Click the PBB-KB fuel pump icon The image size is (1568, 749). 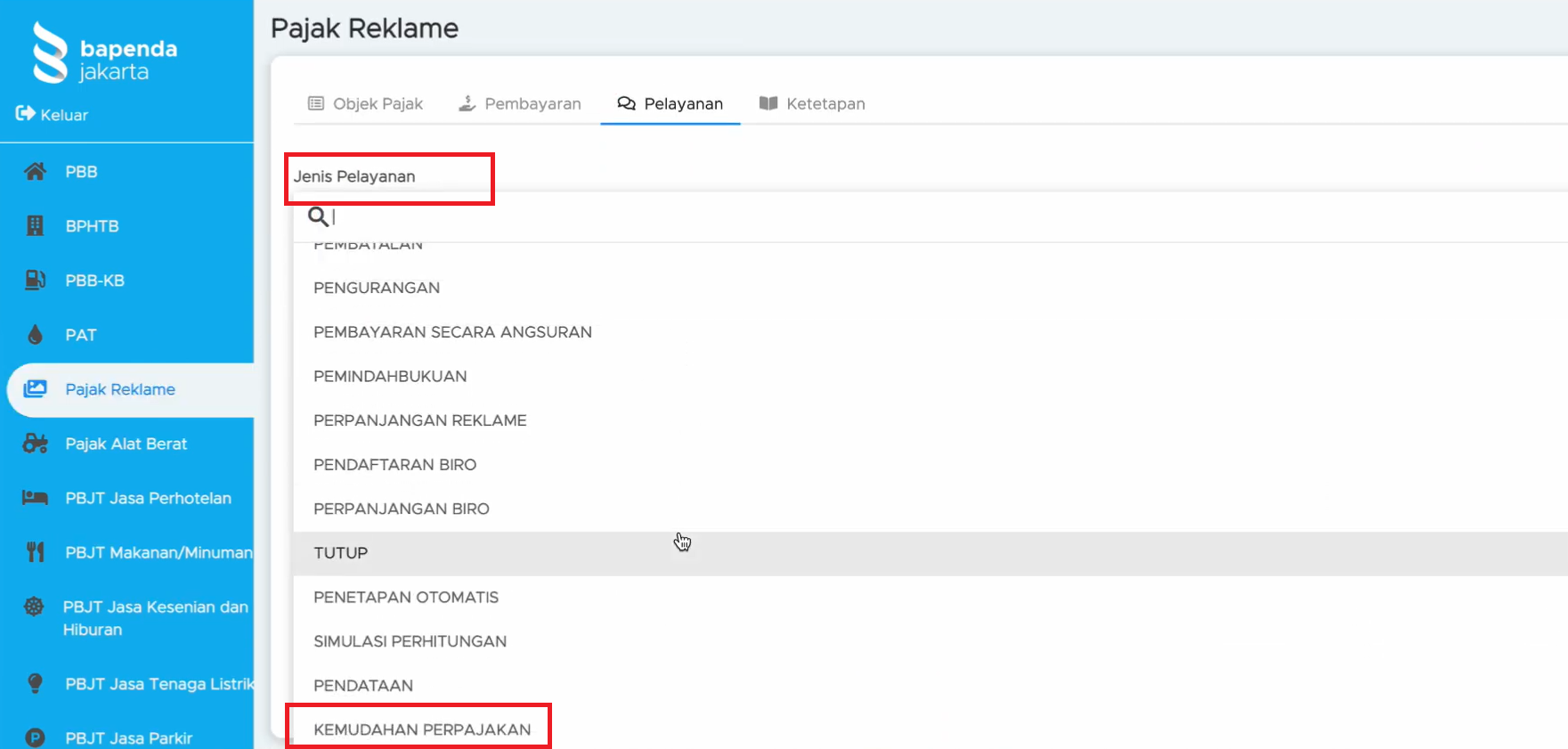35,281
